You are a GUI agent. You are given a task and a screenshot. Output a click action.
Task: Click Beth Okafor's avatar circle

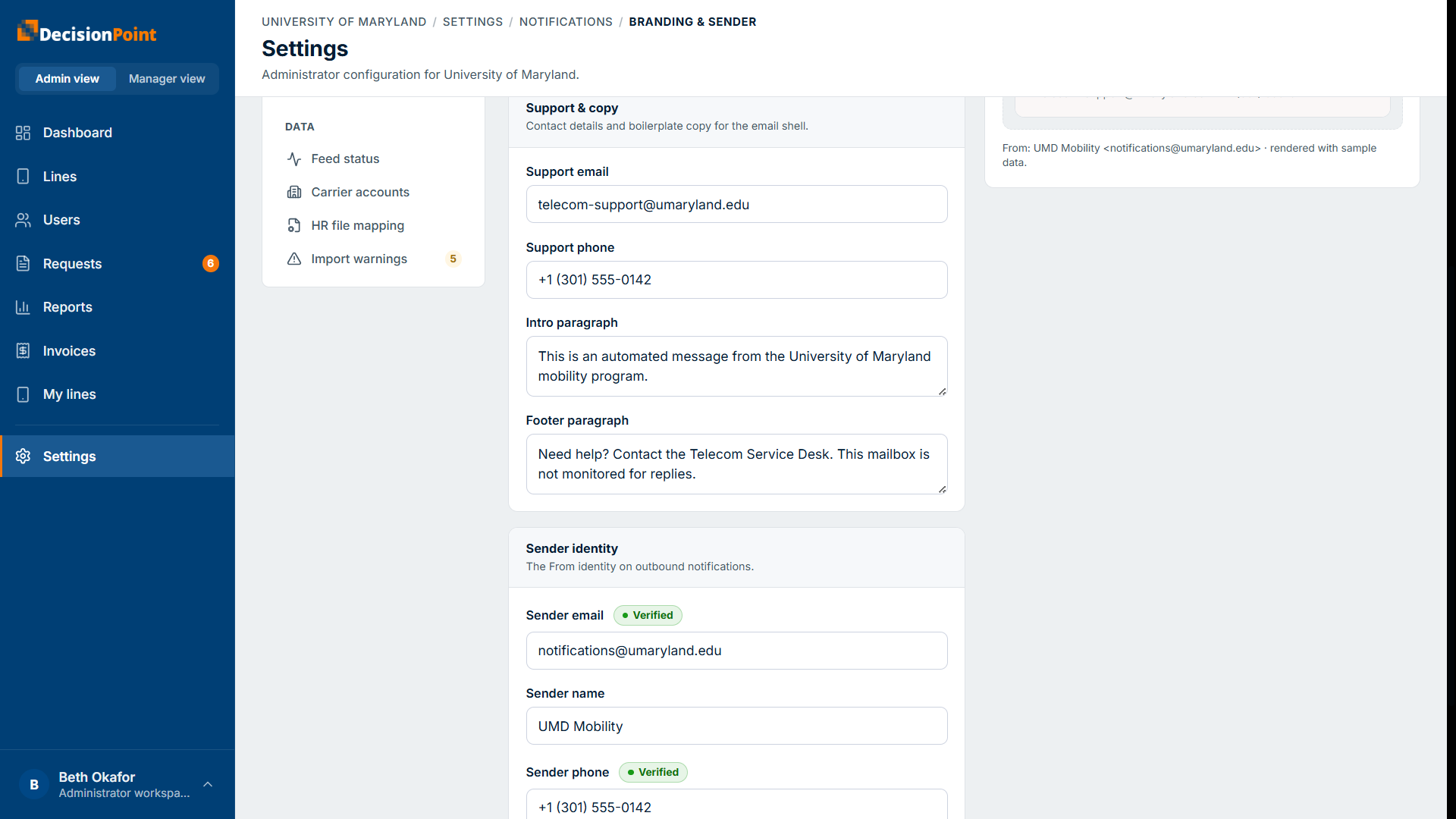tap(34, 785)
